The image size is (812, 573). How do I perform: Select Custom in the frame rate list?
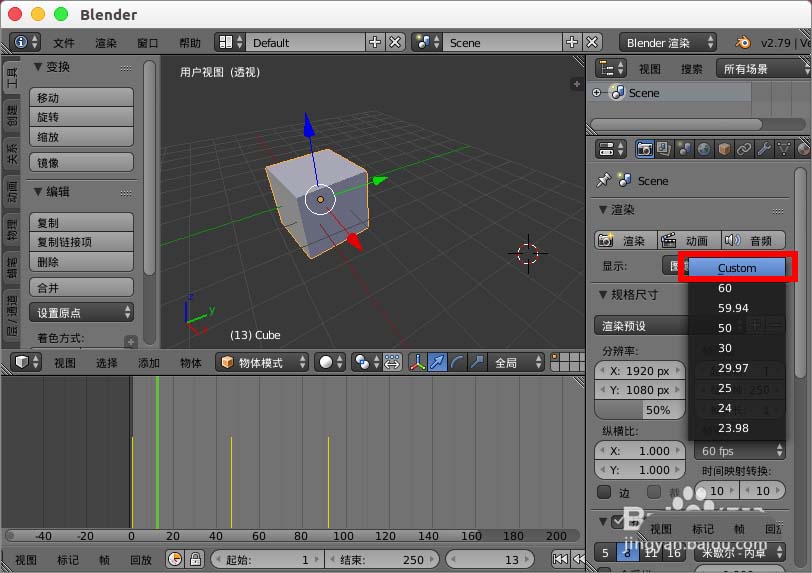(737, 267)
